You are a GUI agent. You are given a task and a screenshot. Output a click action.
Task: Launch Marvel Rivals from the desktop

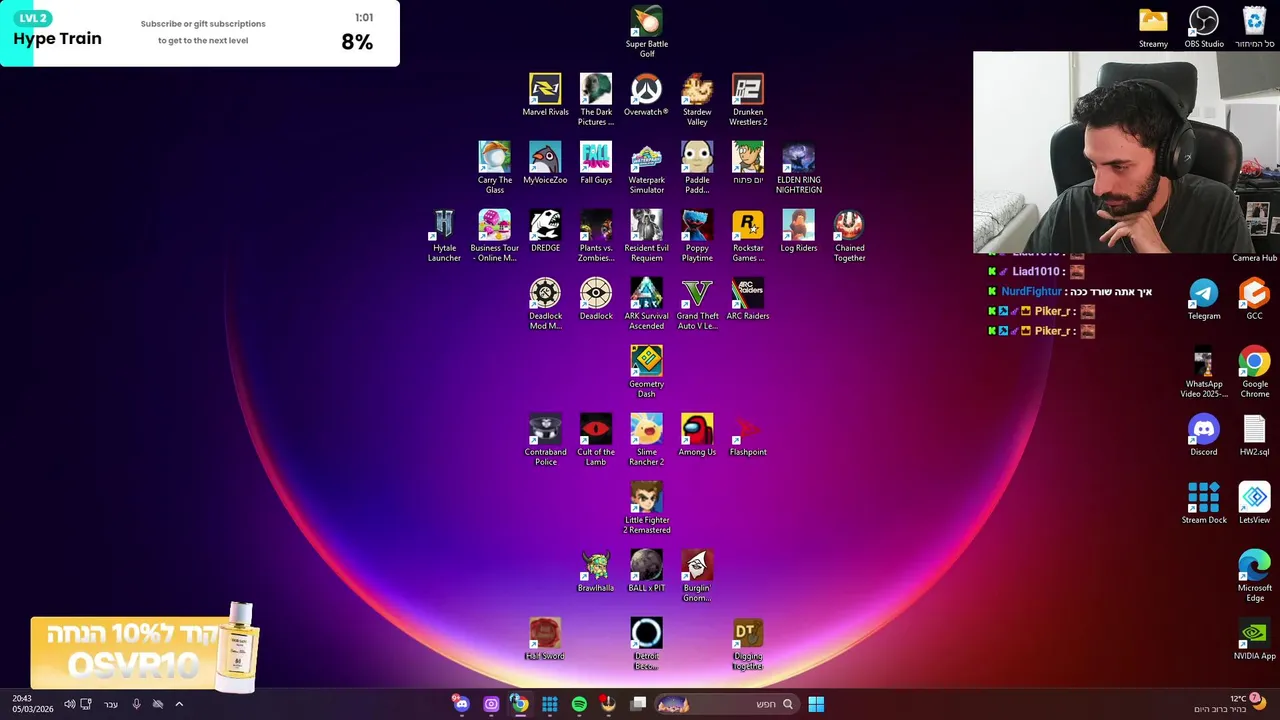click(545, 95)
